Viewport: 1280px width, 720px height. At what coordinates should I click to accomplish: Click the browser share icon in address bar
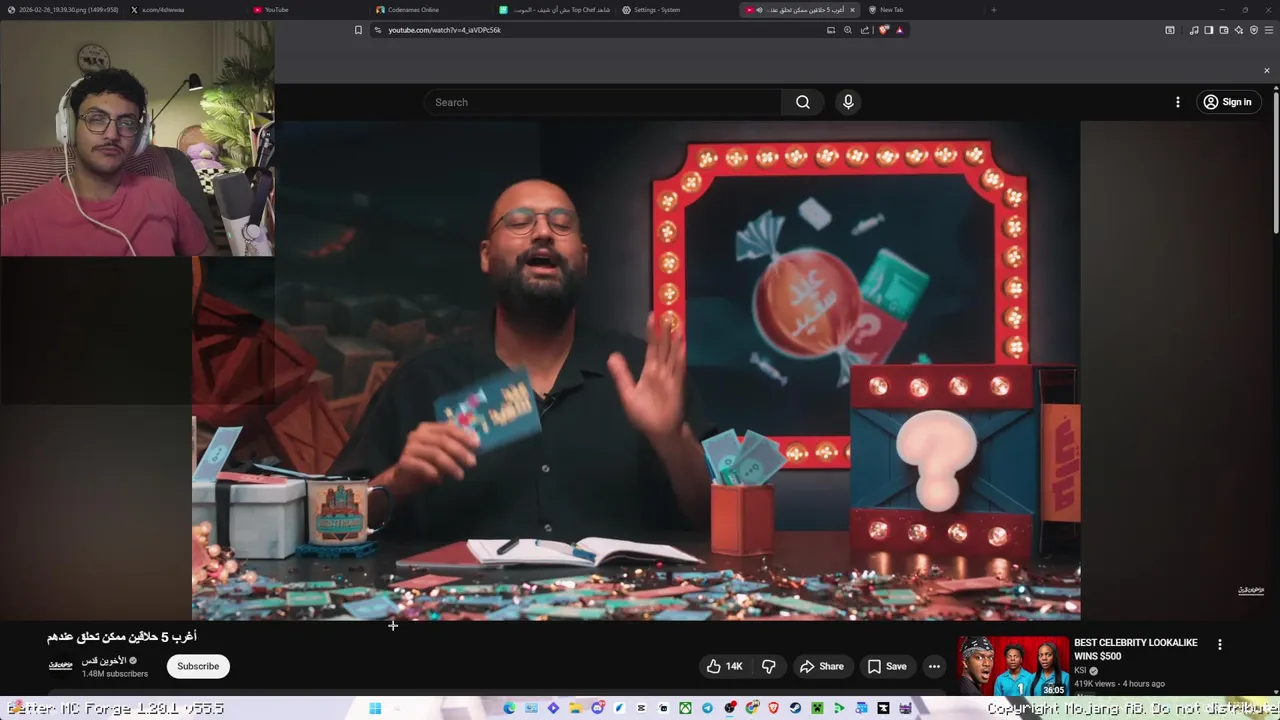pyautogui.click(x=865, y=30)
